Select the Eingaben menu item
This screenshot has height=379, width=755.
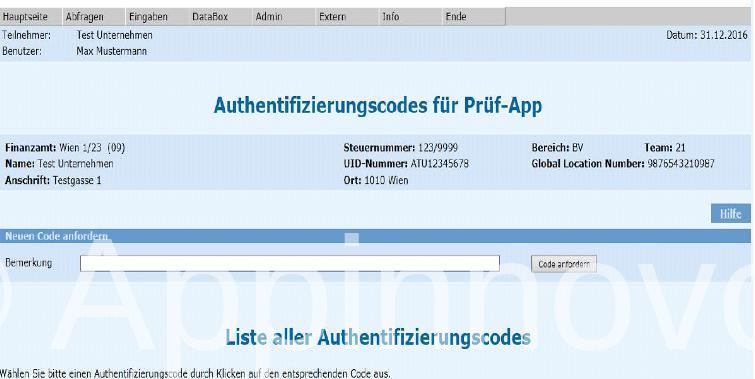click(x=148, y=16)
